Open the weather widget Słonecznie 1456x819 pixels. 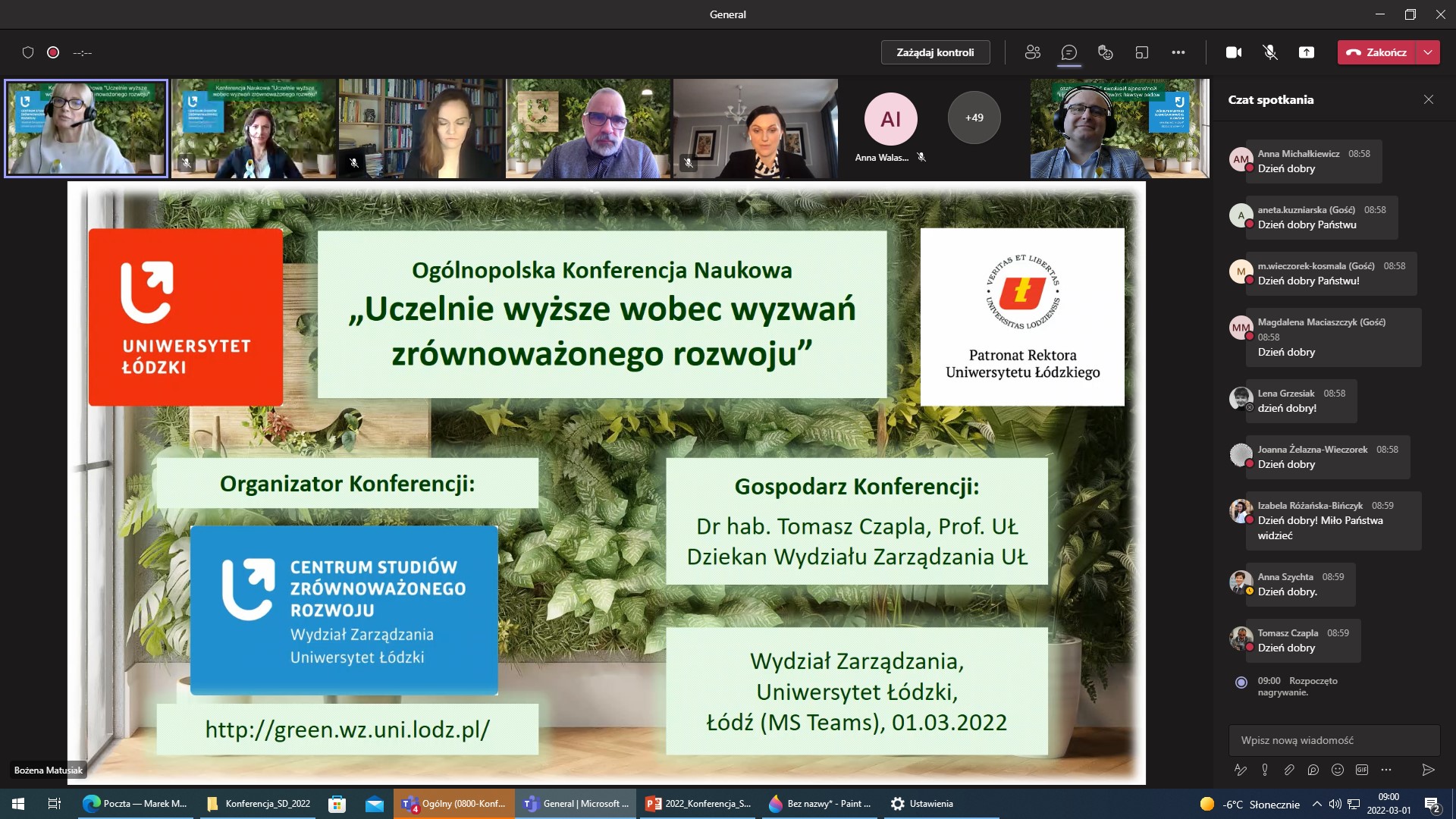coord(1249,805)
